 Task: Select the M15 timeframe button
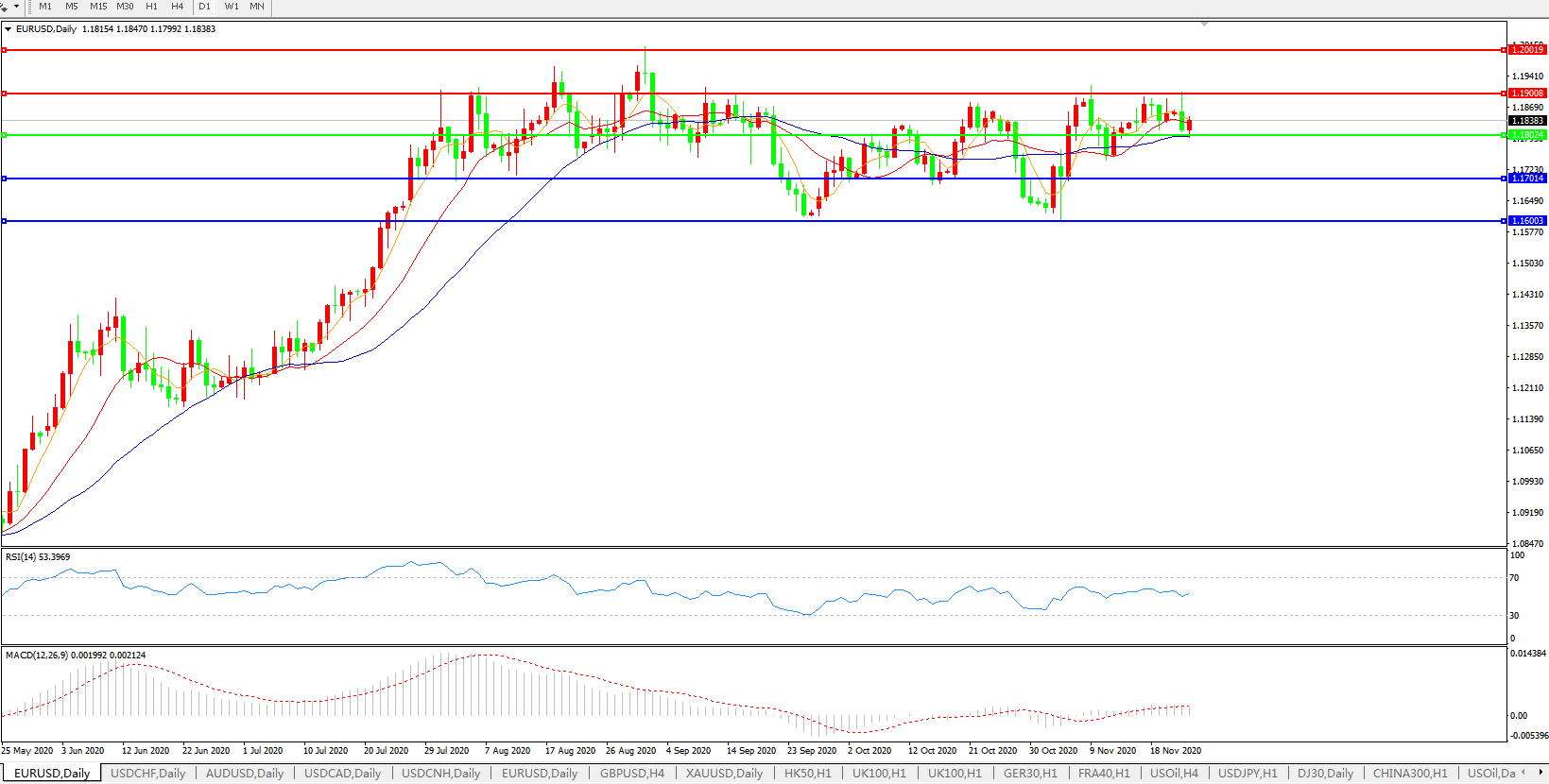pyautogui.click(x=98, y=7)
